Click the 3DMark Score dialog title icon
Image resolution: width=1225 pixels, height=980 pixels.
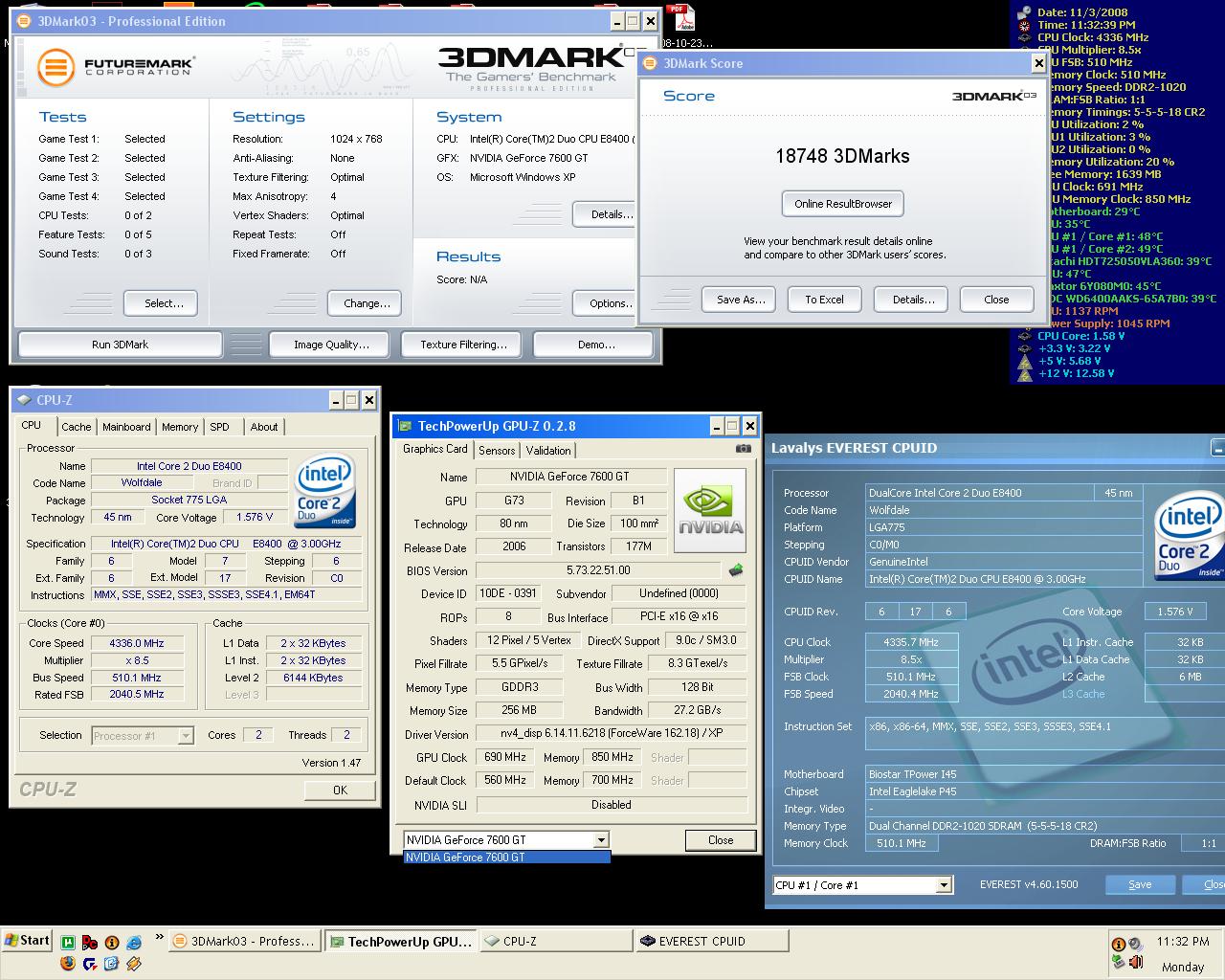pos(652,63)
